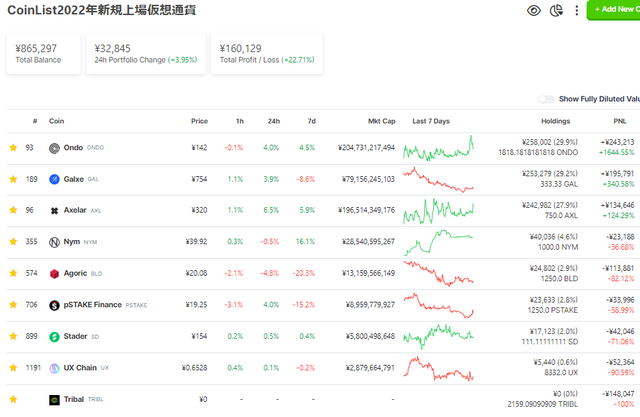Sort table by the Coin column header

(x=56, y=121)
